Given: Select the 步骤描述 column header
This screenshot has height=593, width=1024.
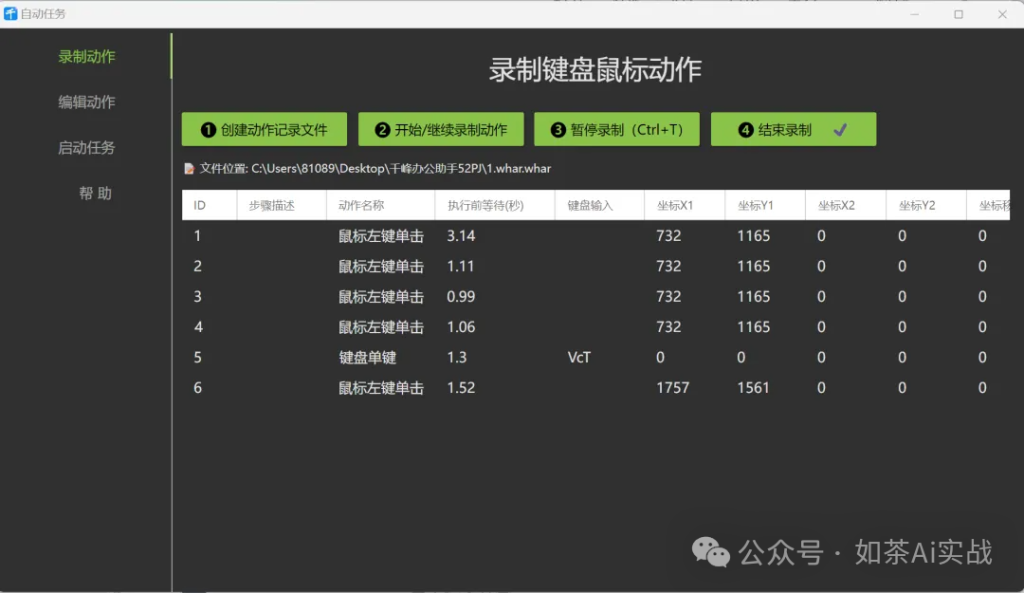Looking at the screenshot, I should (x=281, y=205).
